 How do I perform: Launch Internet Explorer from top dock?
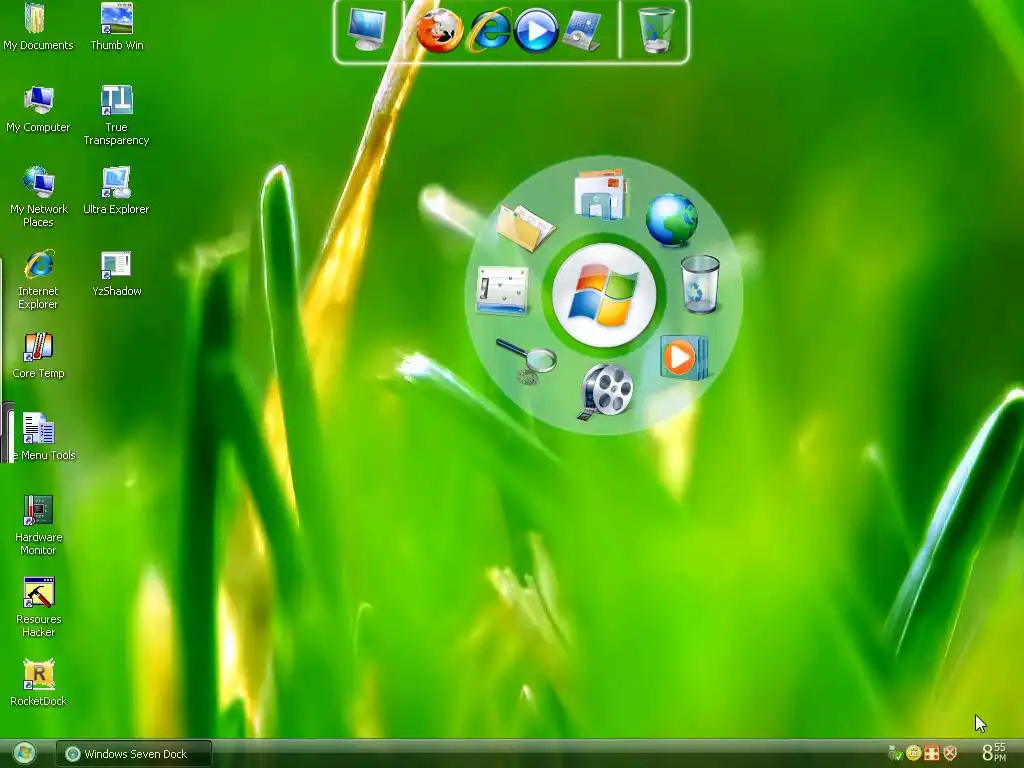(489, 30)
